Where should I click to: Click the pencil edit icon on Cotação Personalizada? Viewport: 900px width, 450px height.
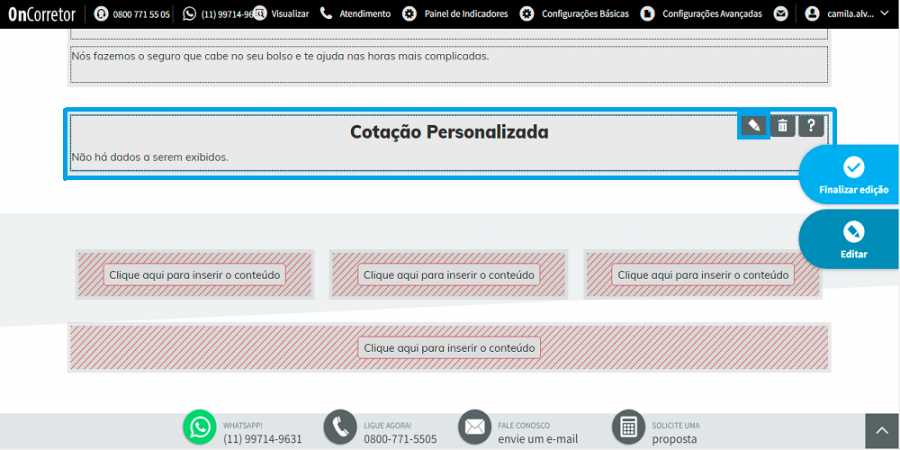click(754, 125)
